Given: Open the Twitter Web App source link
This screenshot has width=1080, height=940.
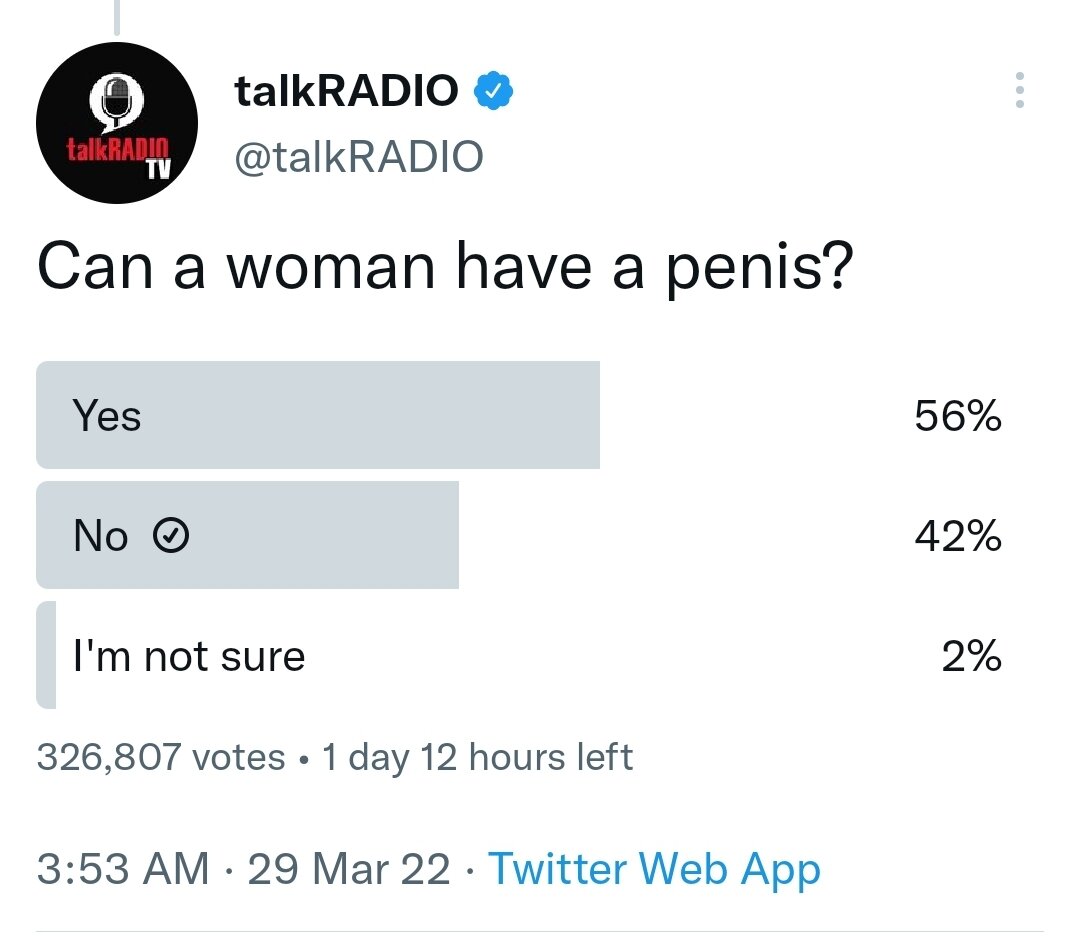Looking at the screenshot, I should pos(654,868).
